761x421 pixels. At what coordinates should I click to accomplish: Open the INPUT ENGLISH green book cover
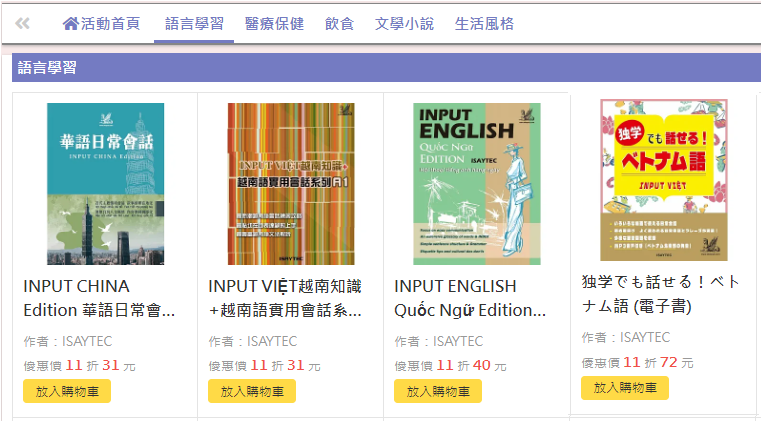pos(477,184)
